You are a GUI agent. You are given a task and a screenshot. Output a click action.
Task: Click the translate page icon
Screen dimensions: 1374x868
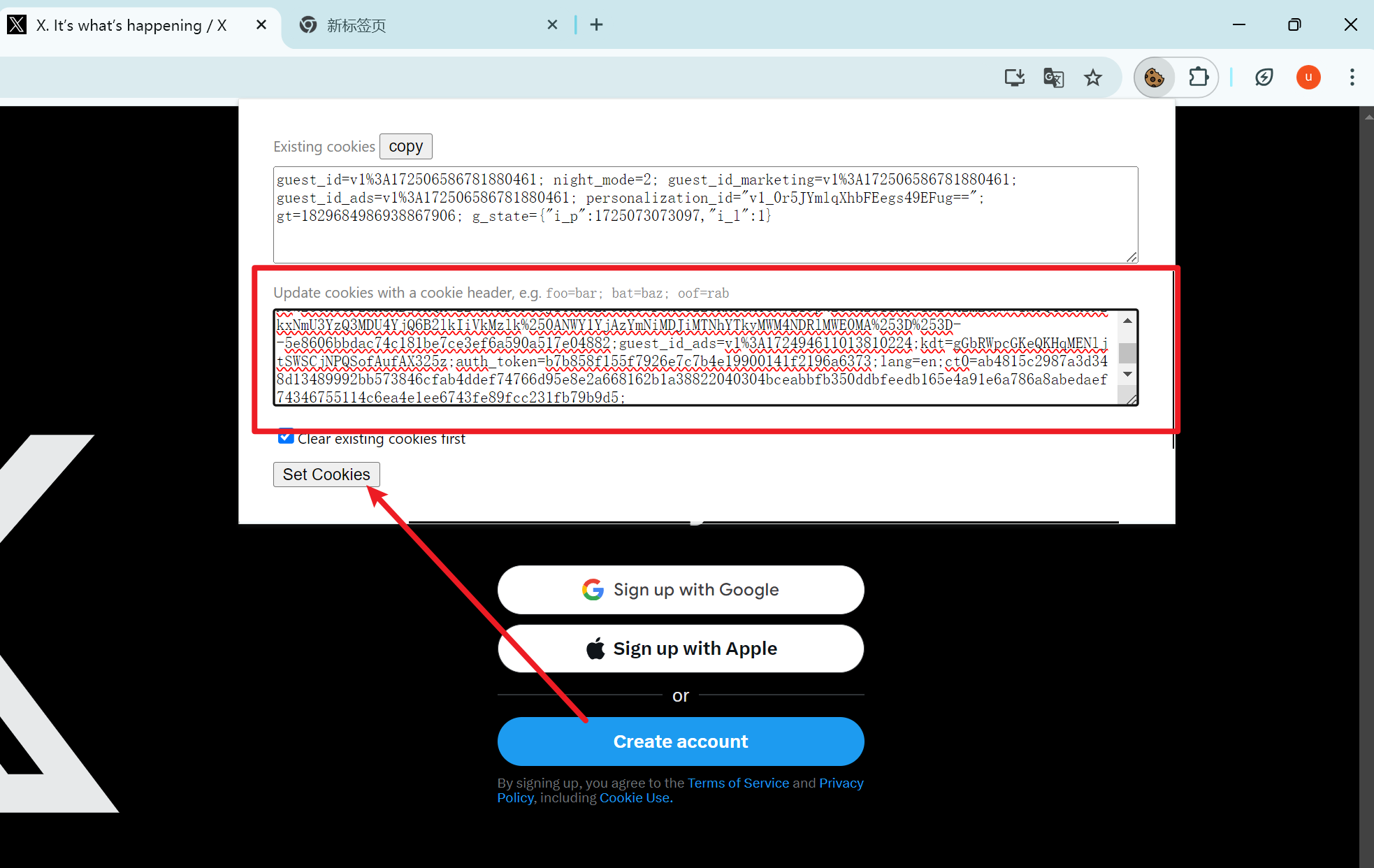click(1053, 78)
